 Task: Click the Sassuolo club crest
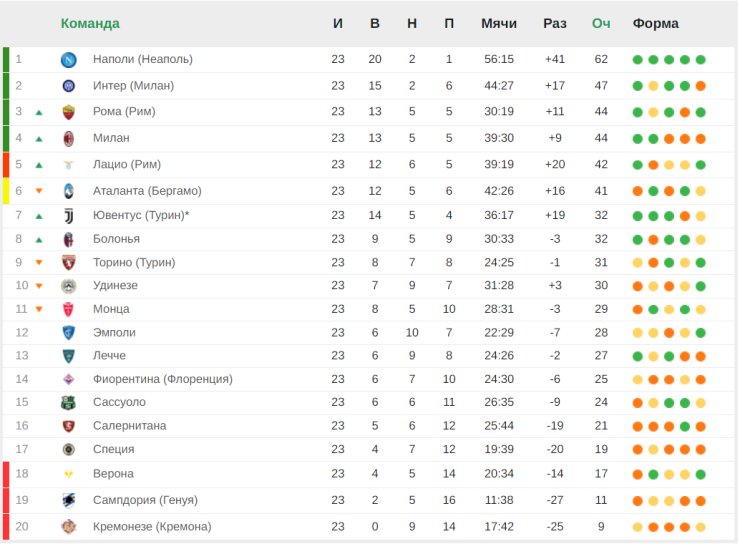coord(69,402)
